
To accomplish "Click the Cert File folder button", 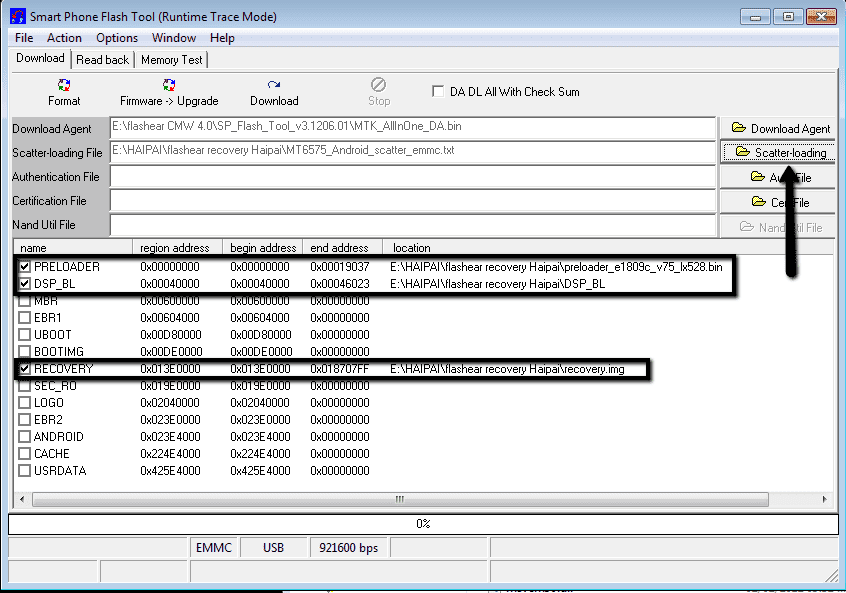I will coord(780,202).
